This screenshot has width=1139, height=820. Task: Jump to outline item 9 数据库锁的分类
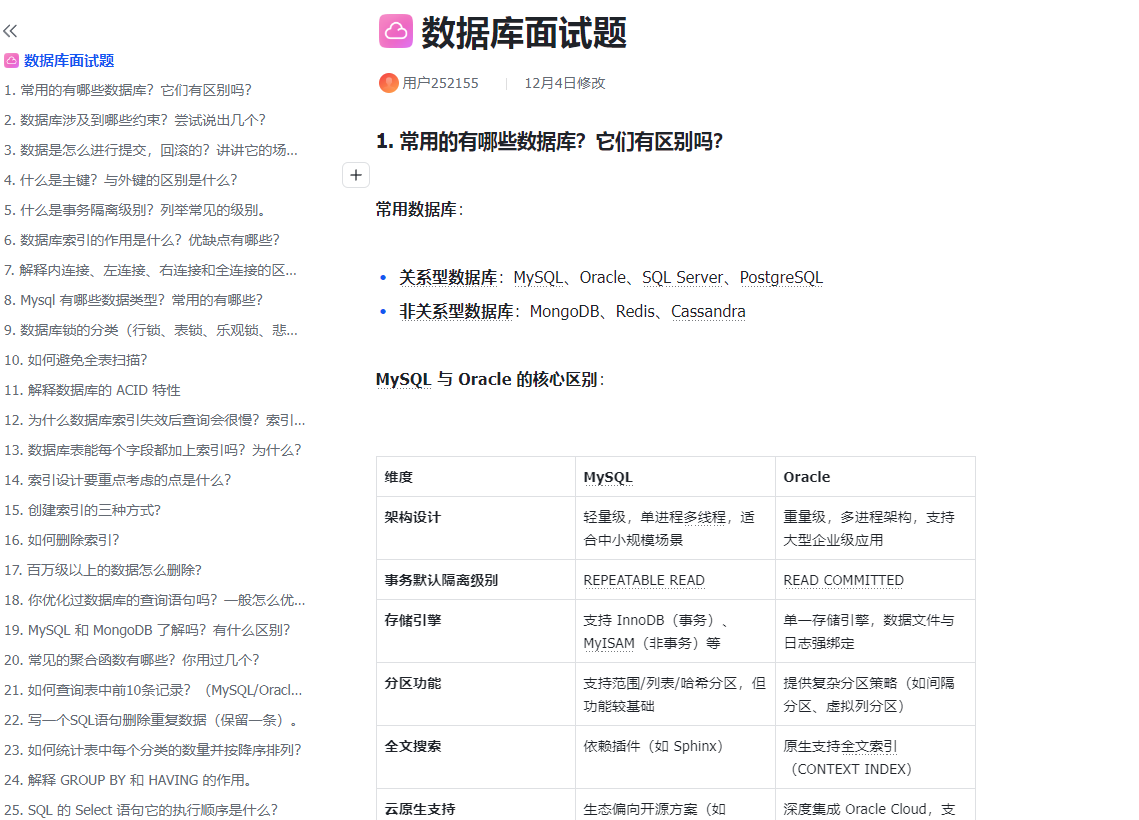(x=151, y=330)
